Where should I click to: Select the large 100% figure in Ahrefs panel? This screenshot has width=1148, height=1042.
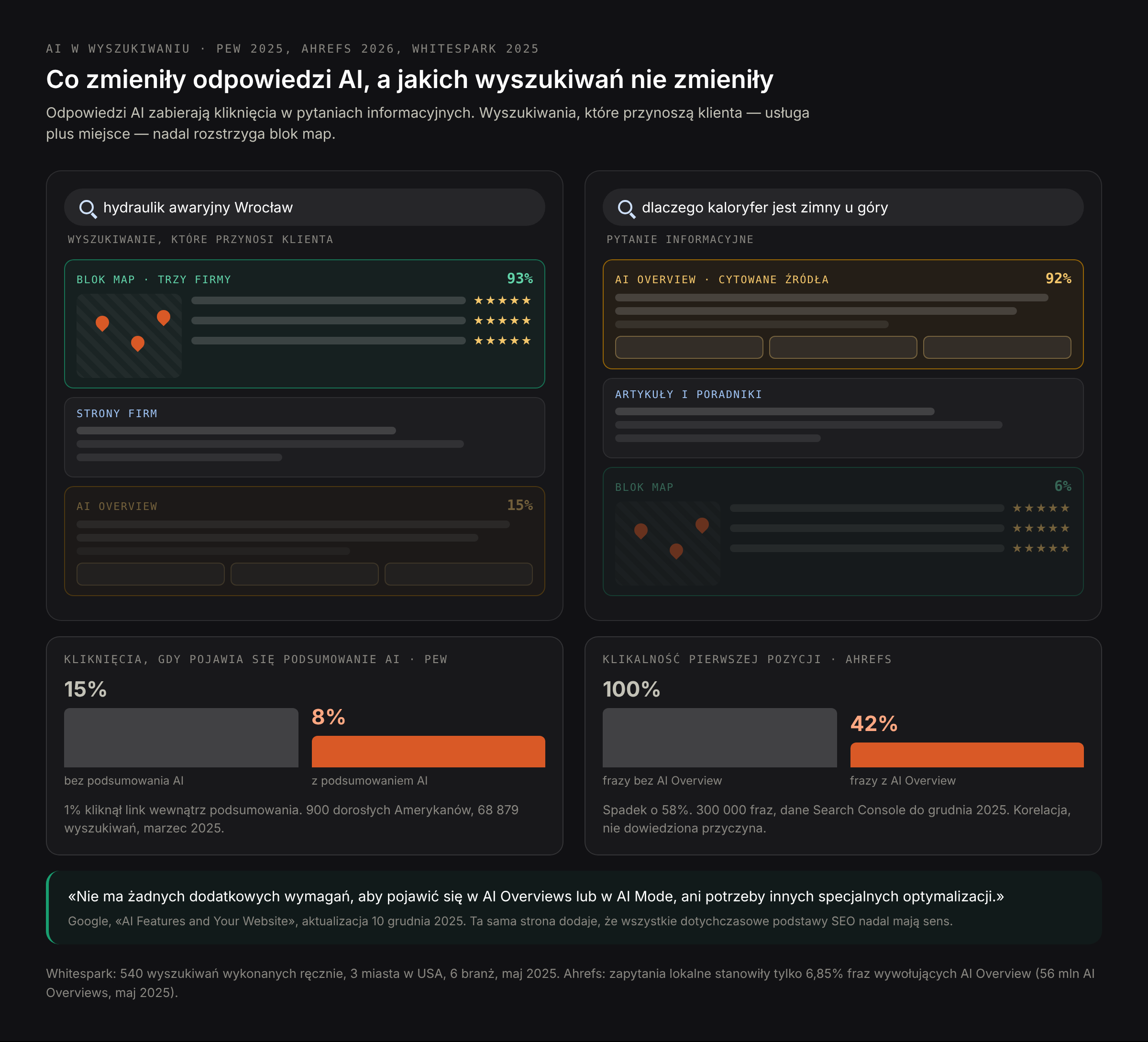pos(631,689)
